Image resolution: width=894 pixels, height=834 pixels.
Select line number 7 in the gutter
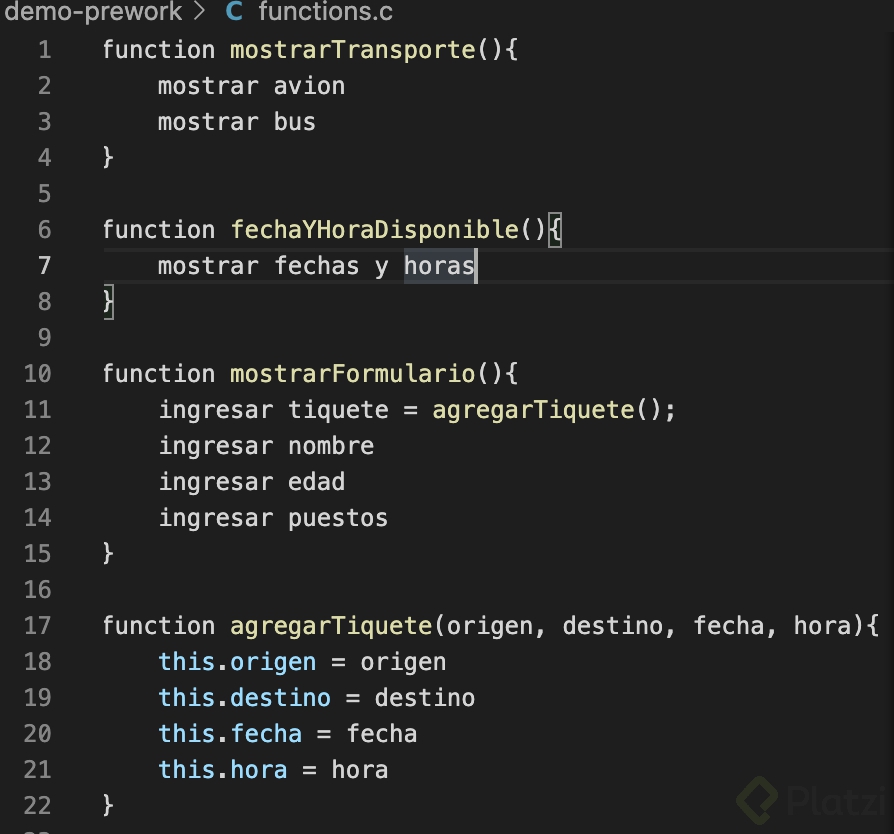click(43, 266)
